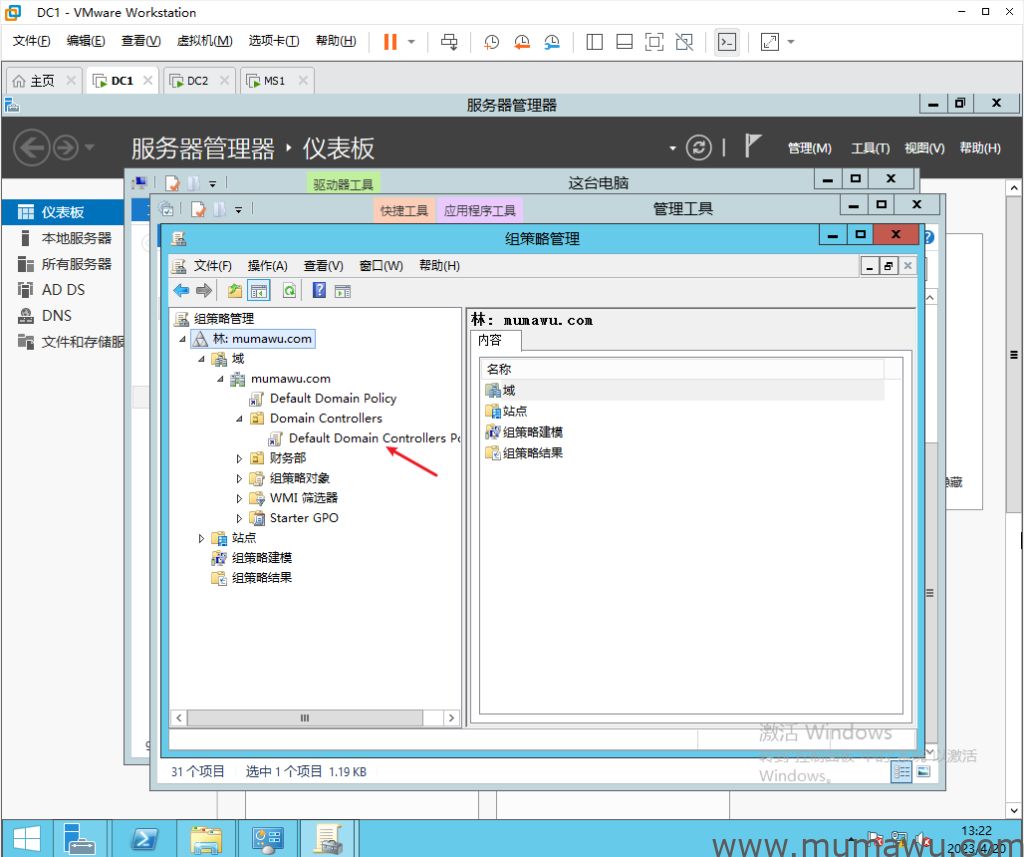1024x857 pixels.
Task: Click VMware pause virtual machine button
Action: [x=391, y=42]
